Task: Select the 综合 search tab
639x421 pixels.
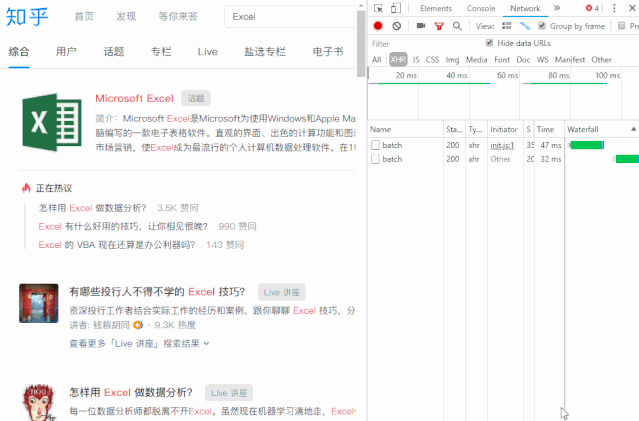Action: (x=19, y=52)
